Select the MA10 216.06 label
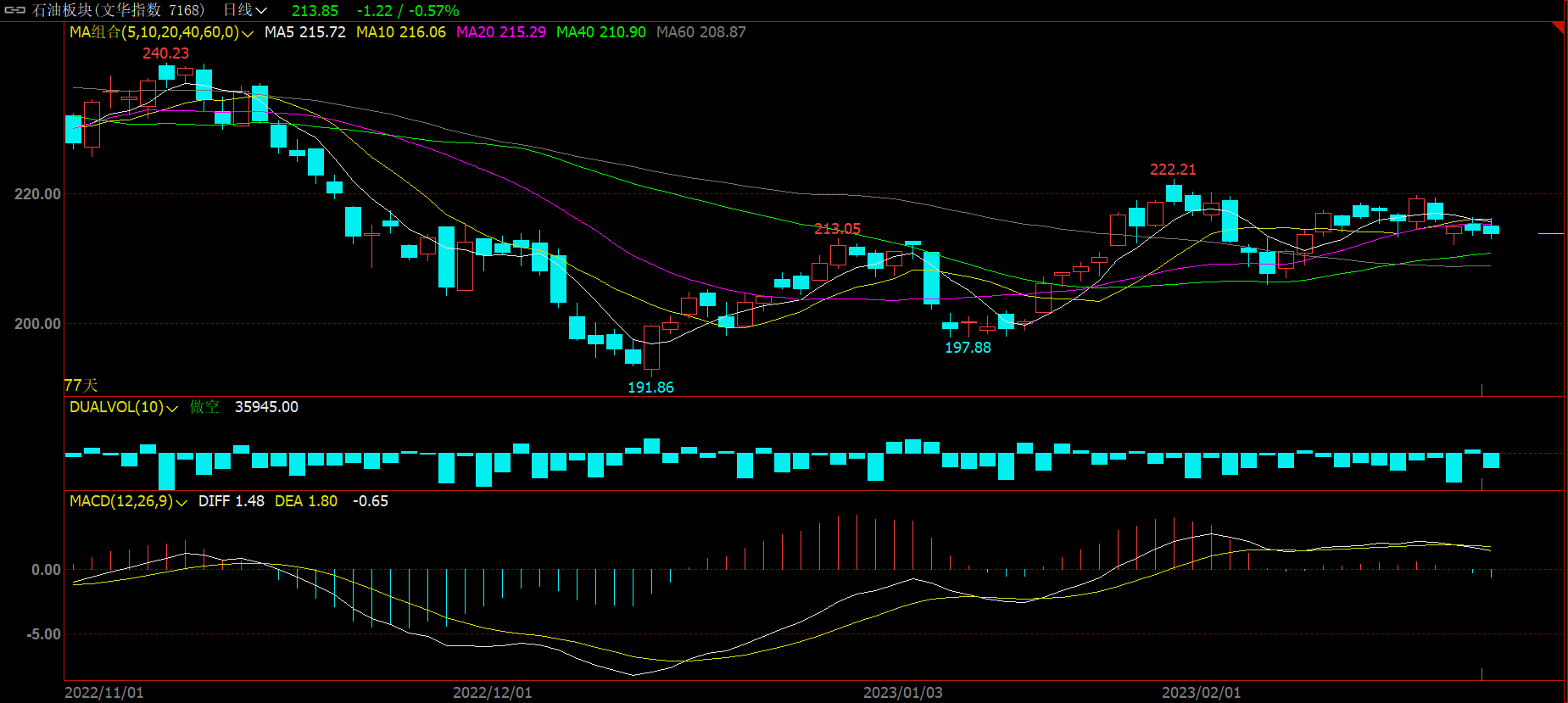This screenshot has height=703, width=1568. 401,32
